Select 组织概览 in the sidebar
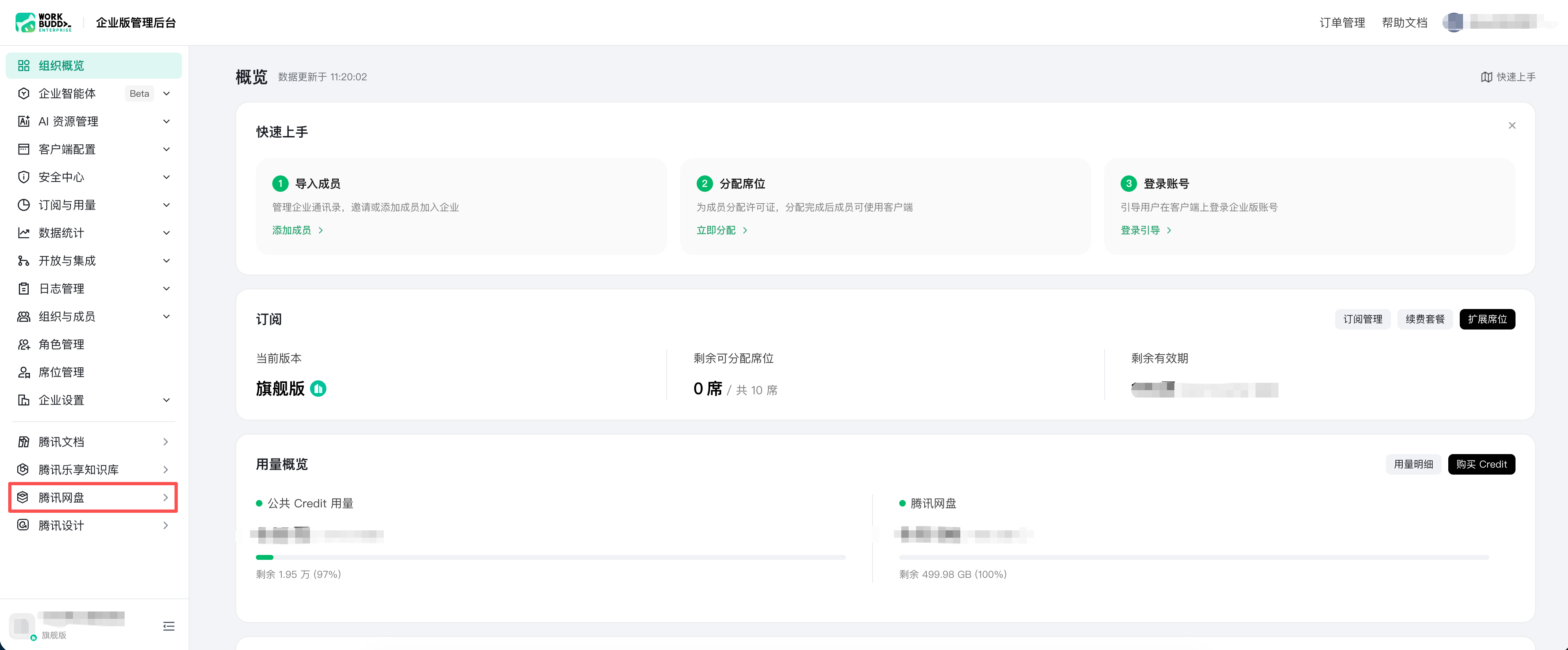Screen dimensions: 1568x650 tap(94, 66)
